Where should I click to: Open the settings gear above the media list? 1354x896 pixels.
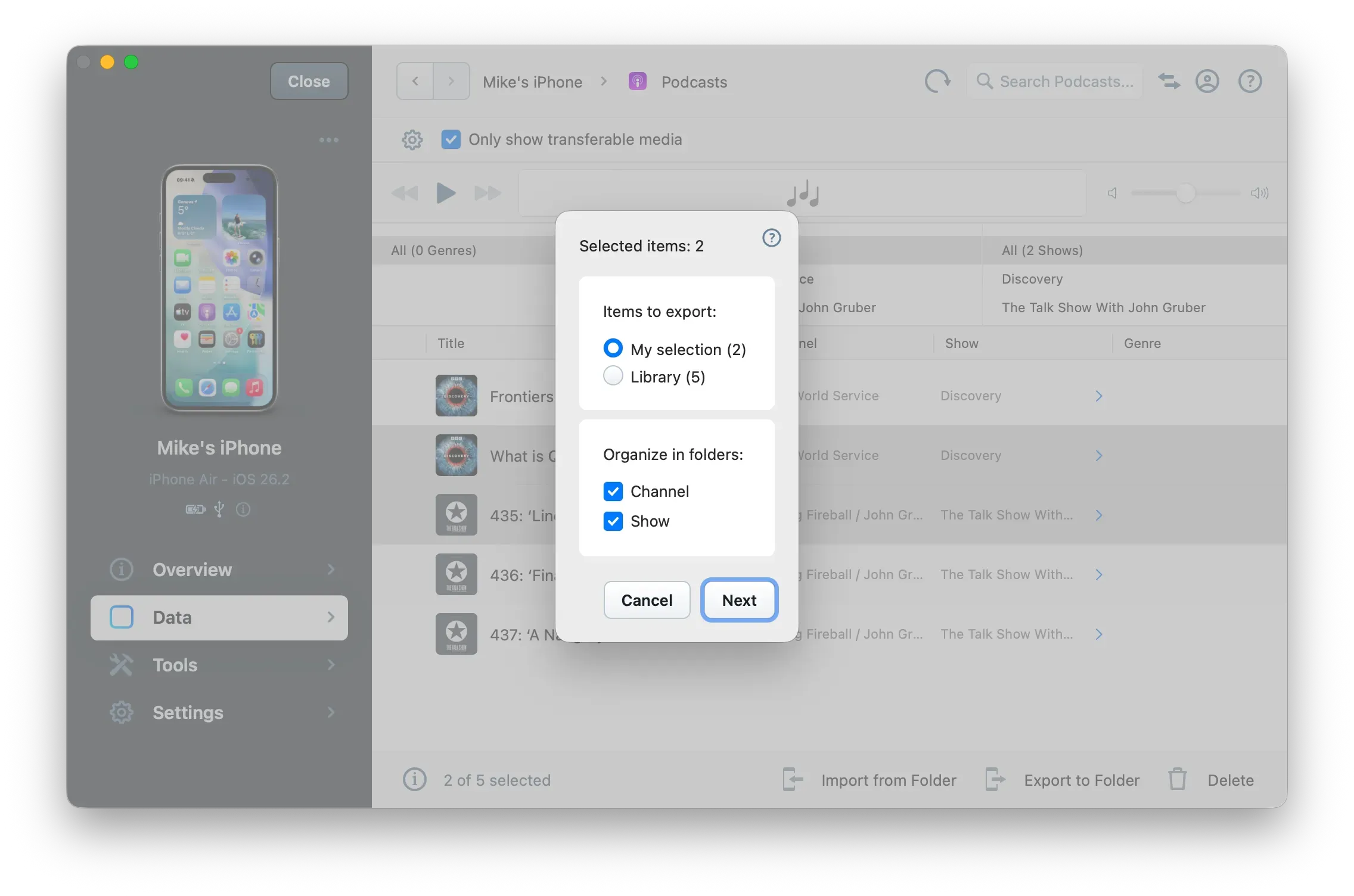coord(412,139)
